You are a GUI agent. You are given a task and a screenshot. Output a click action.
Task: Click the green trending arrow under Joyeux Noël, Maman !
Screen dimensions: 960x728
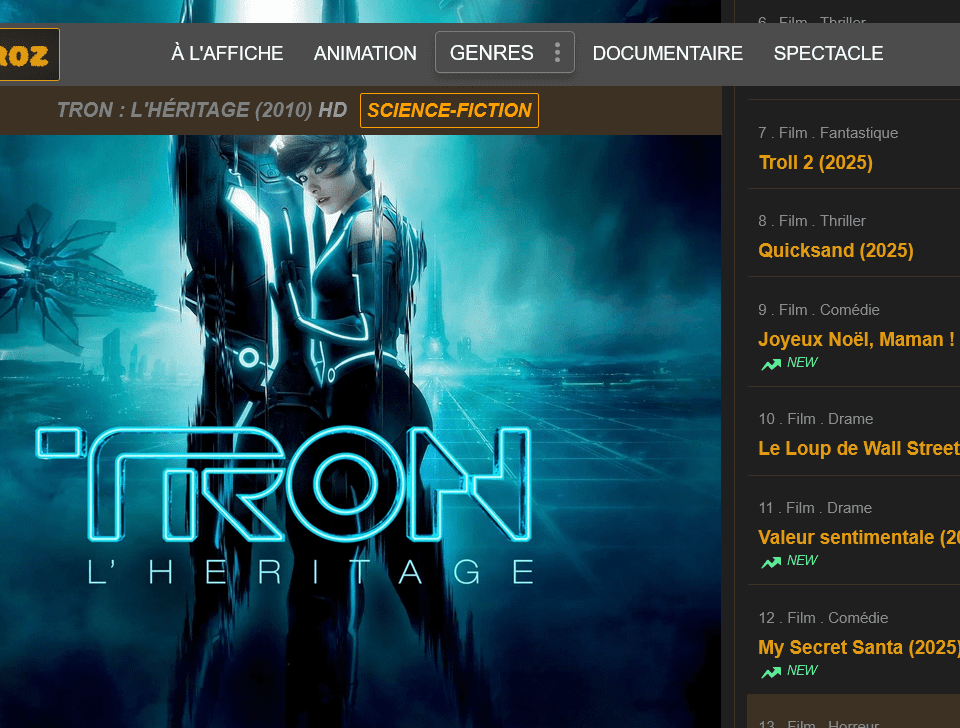click(x=769, y=362)
